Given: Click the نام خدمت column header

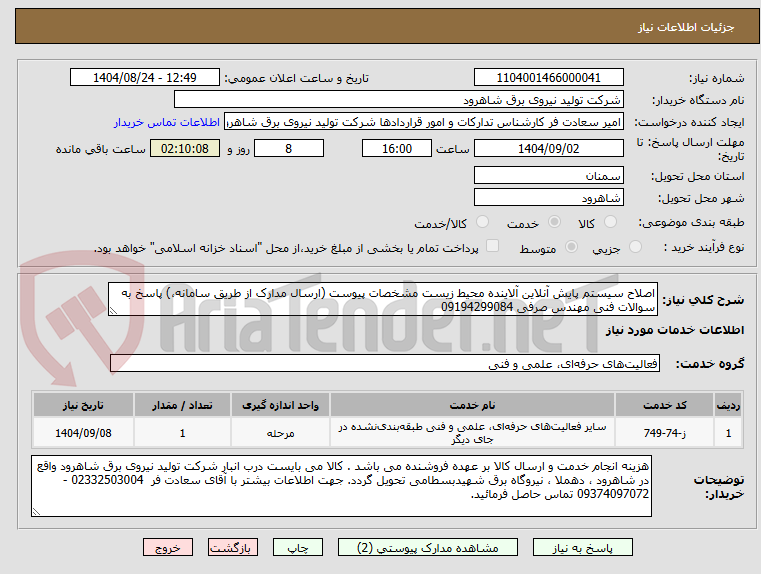Looking at the screenshot, I should pos(472,405).
